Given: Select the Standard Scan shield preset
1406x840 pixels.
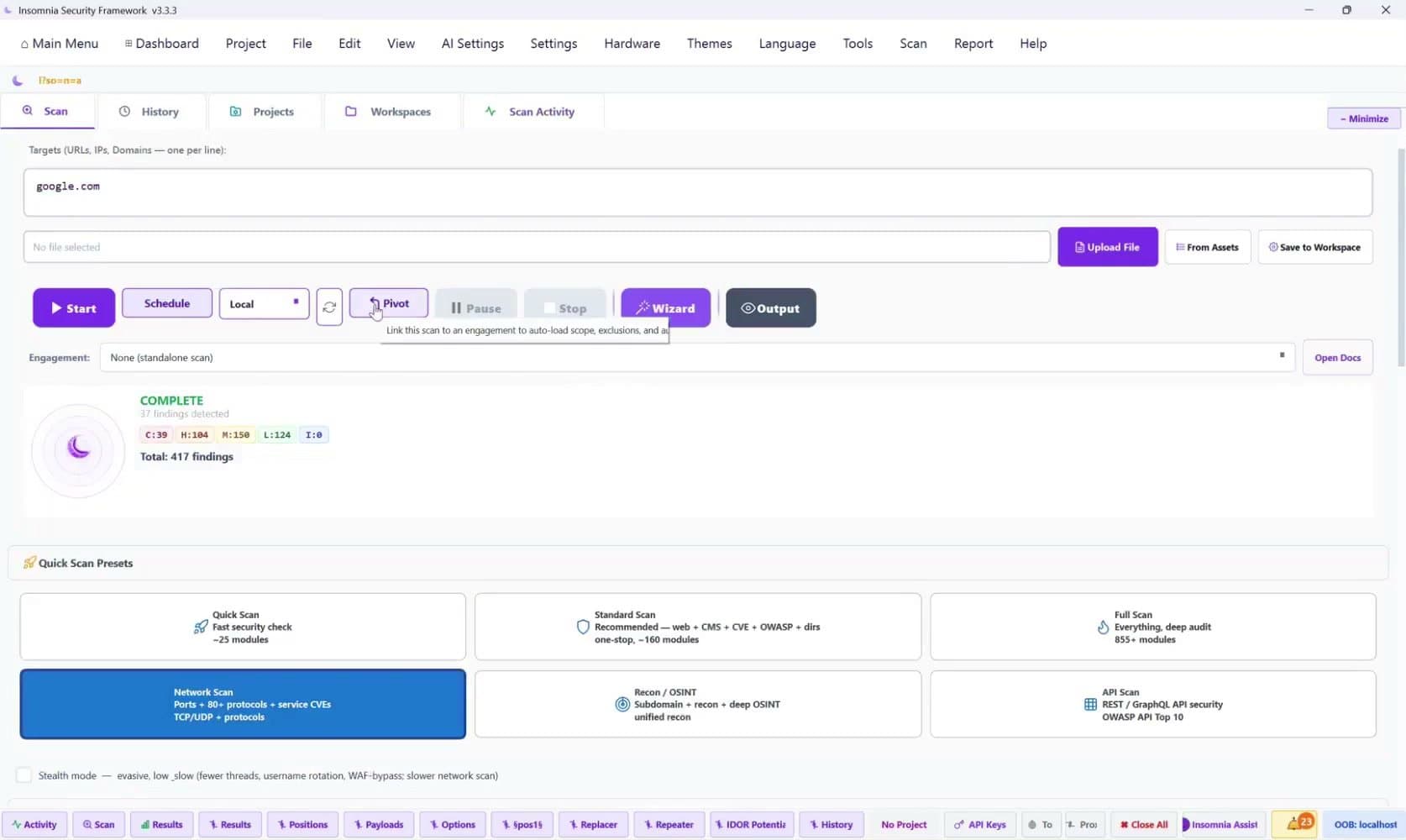Looking at the screenshot, I should coord(698,627).
